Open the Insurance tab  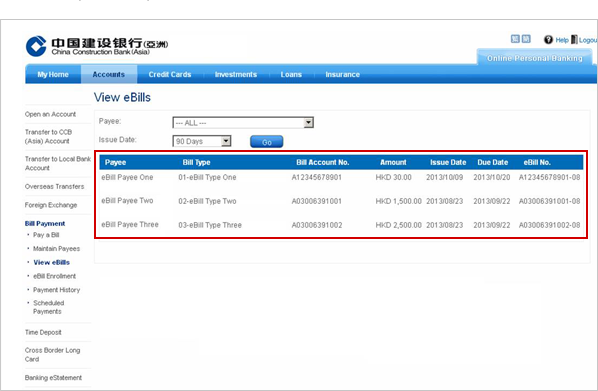pos(342,74)
